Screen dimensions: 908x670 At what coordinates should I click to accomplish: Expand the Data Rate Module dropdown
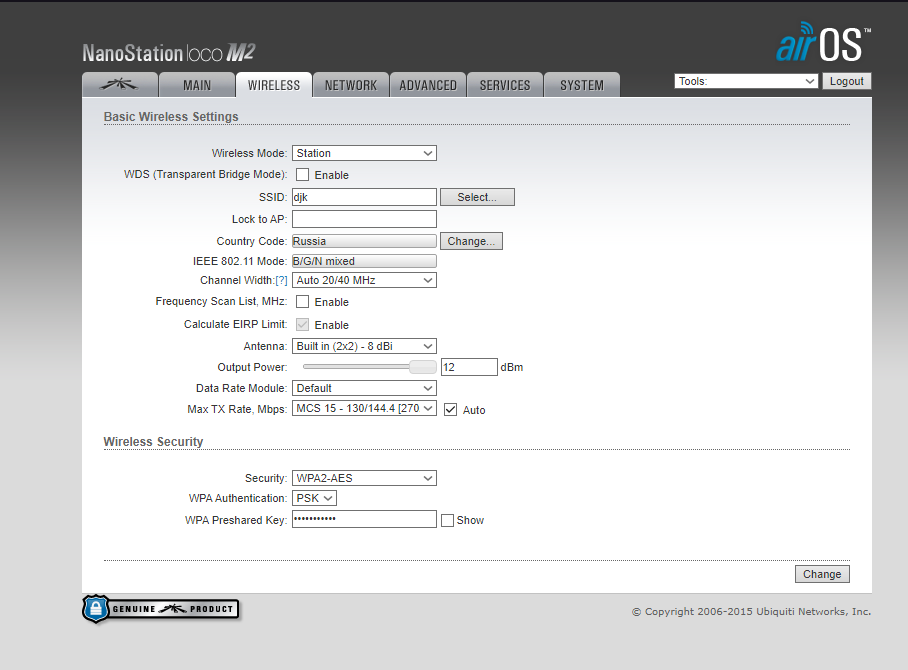pyautogui.click(x=364, y=388)
